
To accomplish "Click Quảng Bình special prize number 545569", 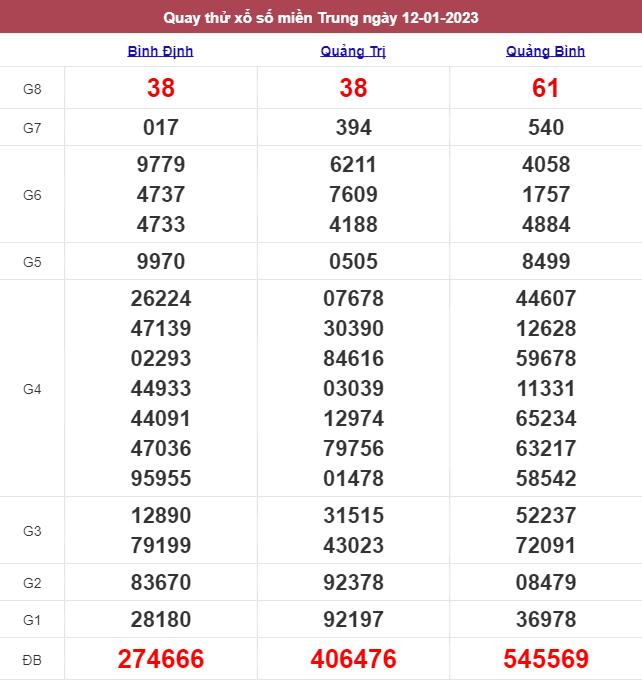I will coord(545,659).
